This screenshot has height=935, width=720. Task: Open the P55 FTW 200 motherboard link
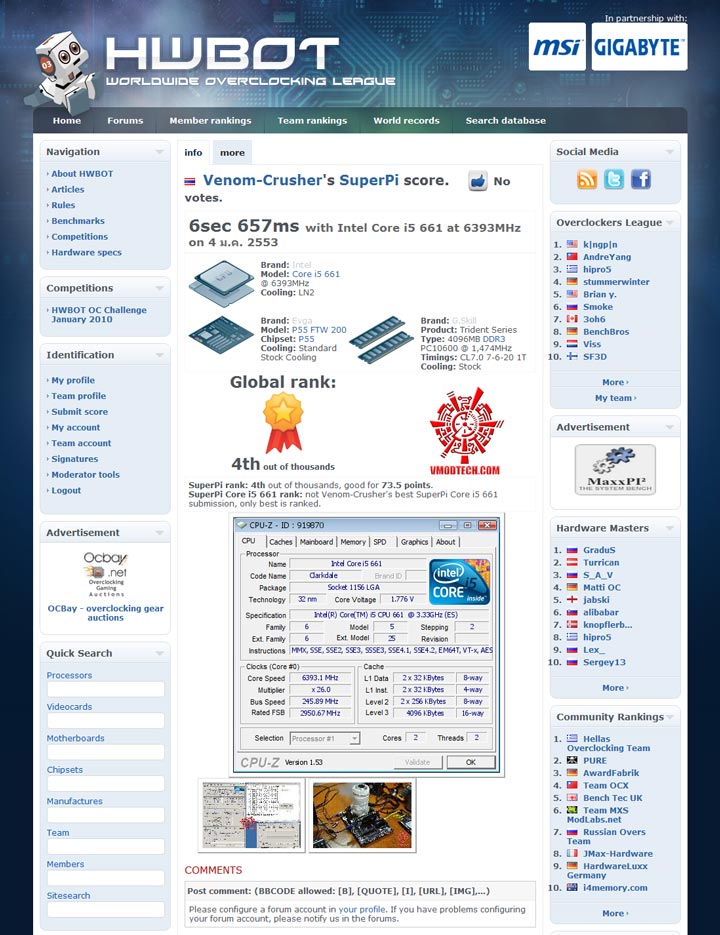[x=319, y=330]
